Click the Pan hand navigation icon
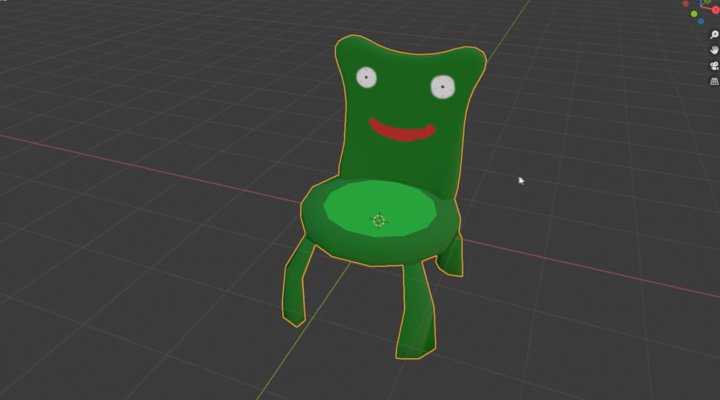 pyautogui.click(x=715, y=49)
